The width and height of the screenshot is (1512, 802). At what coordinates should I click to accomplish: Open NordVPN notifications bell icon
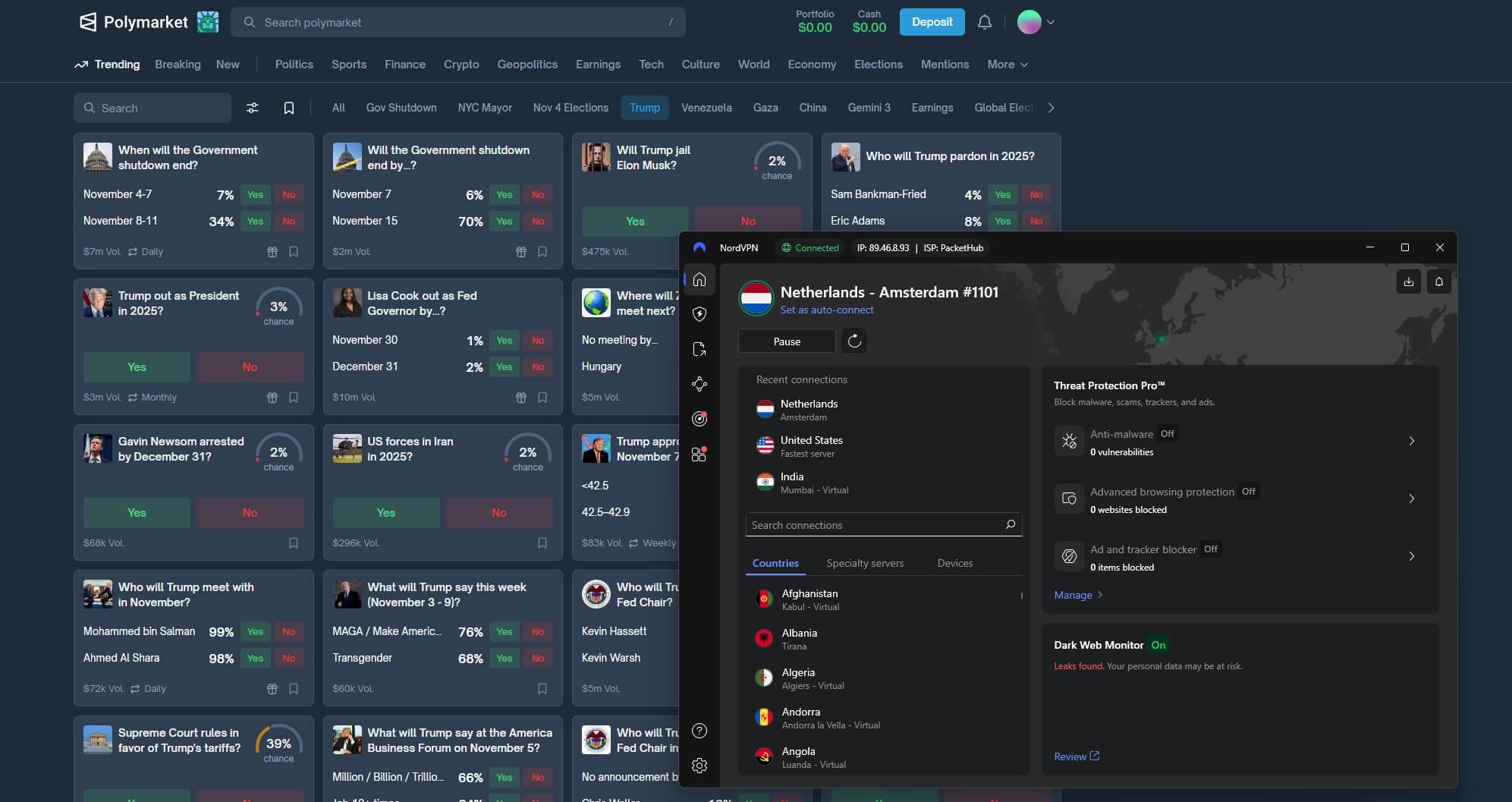coord(1439,281)
